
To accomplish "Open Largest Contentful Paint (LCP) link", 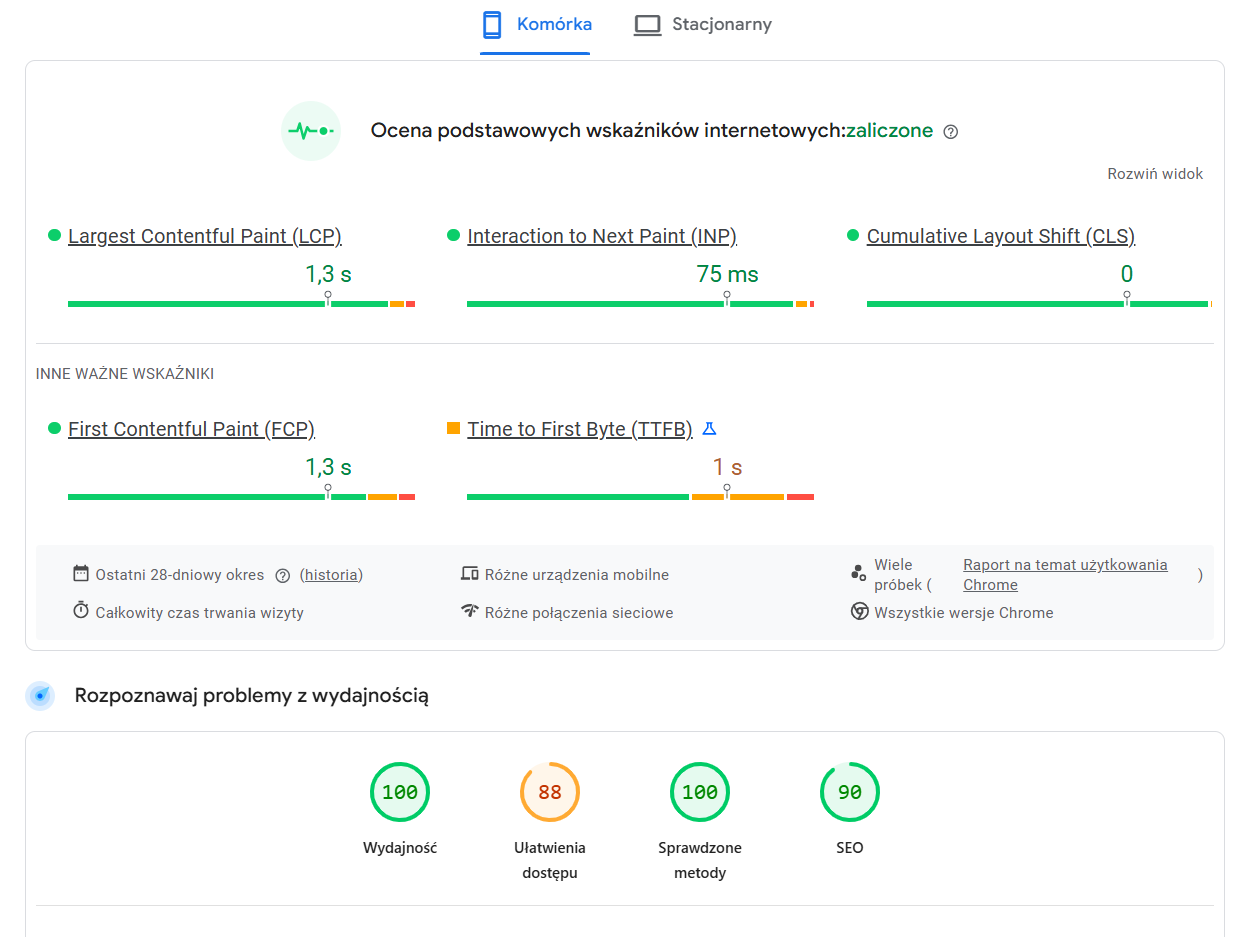I will tap(205, 237).
